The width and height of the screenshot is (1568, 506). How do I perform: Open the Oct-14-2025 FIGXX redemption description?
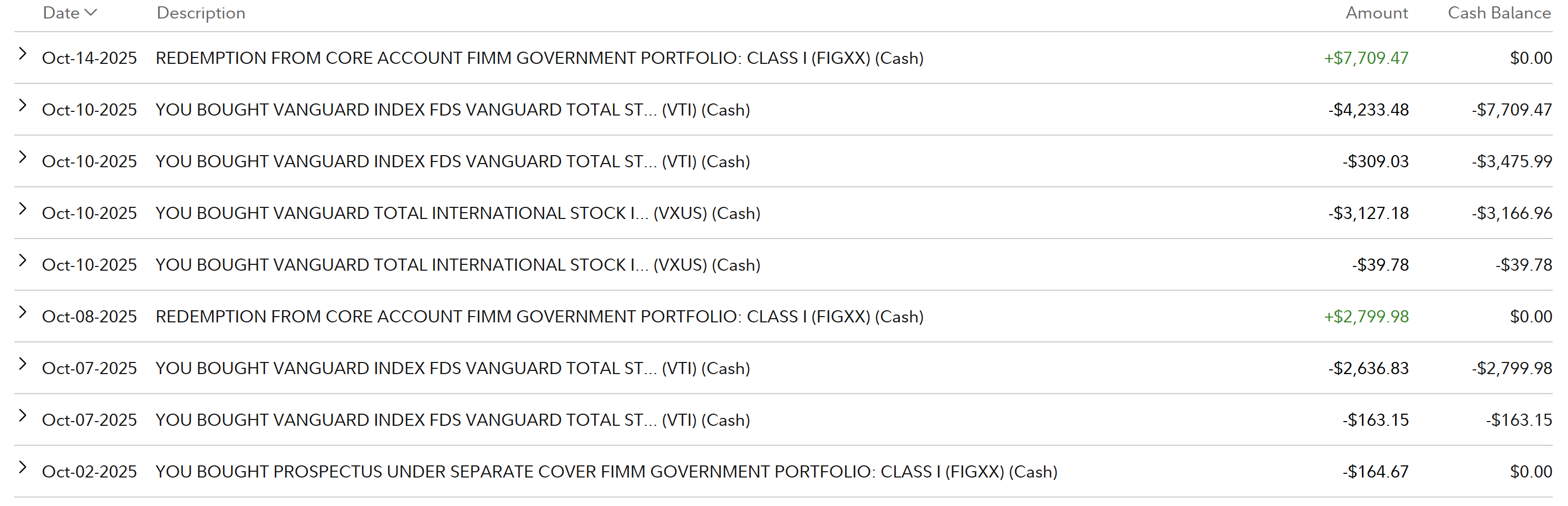[539, 58]
